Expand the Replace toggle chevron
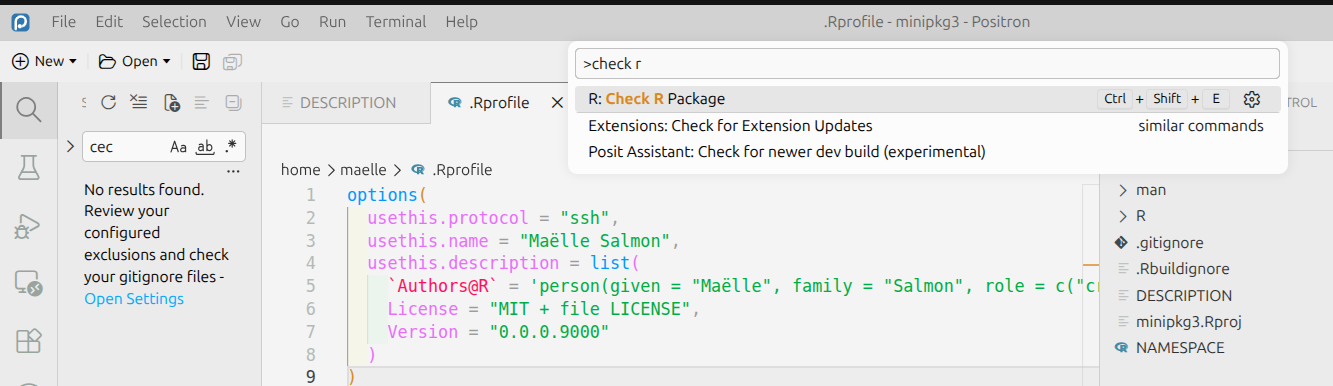The width and height of the screenshot is (1333, 386). tap(70, 147)
